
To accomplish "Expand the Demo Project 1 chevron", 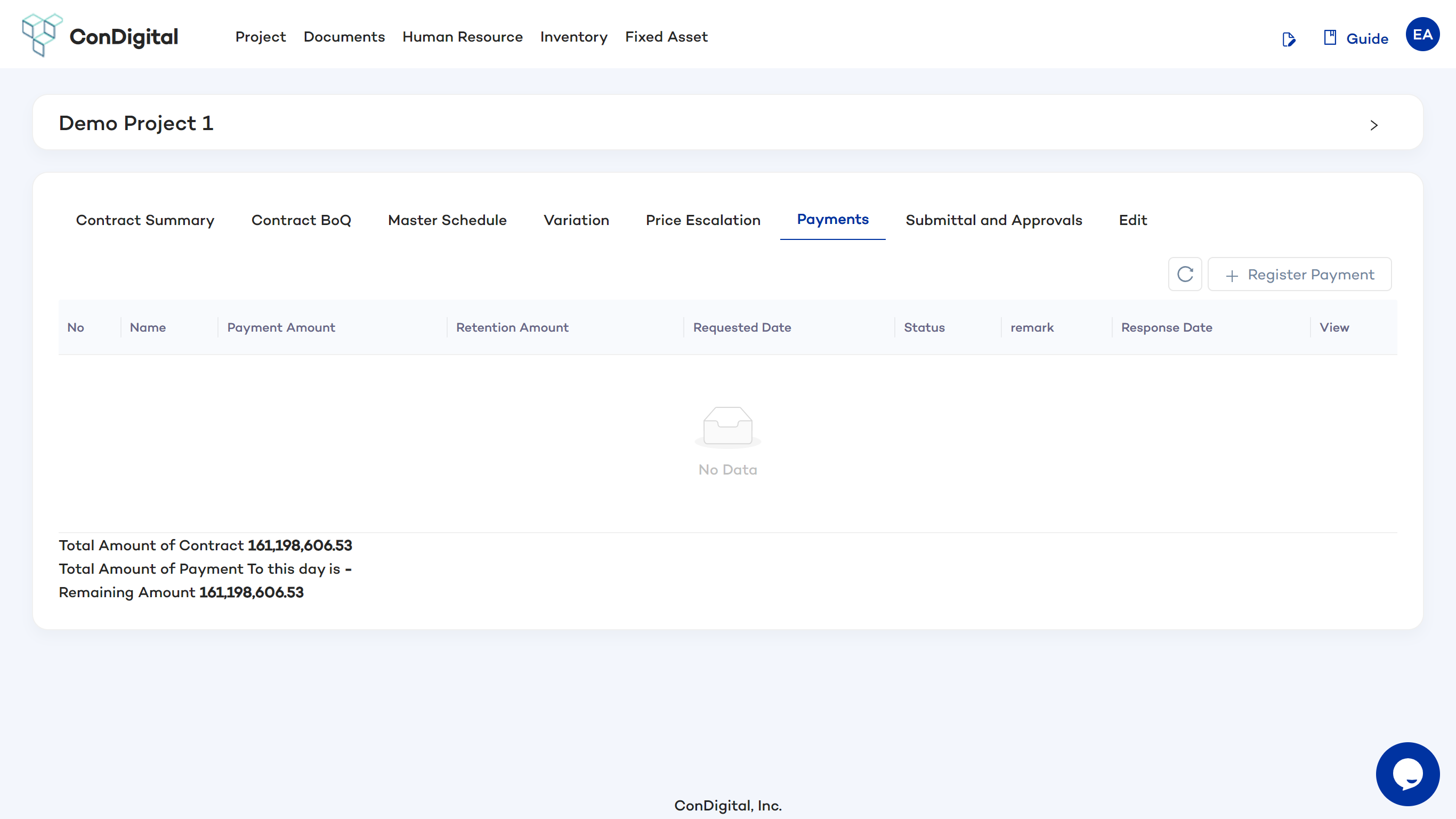I will (1373, 125).
